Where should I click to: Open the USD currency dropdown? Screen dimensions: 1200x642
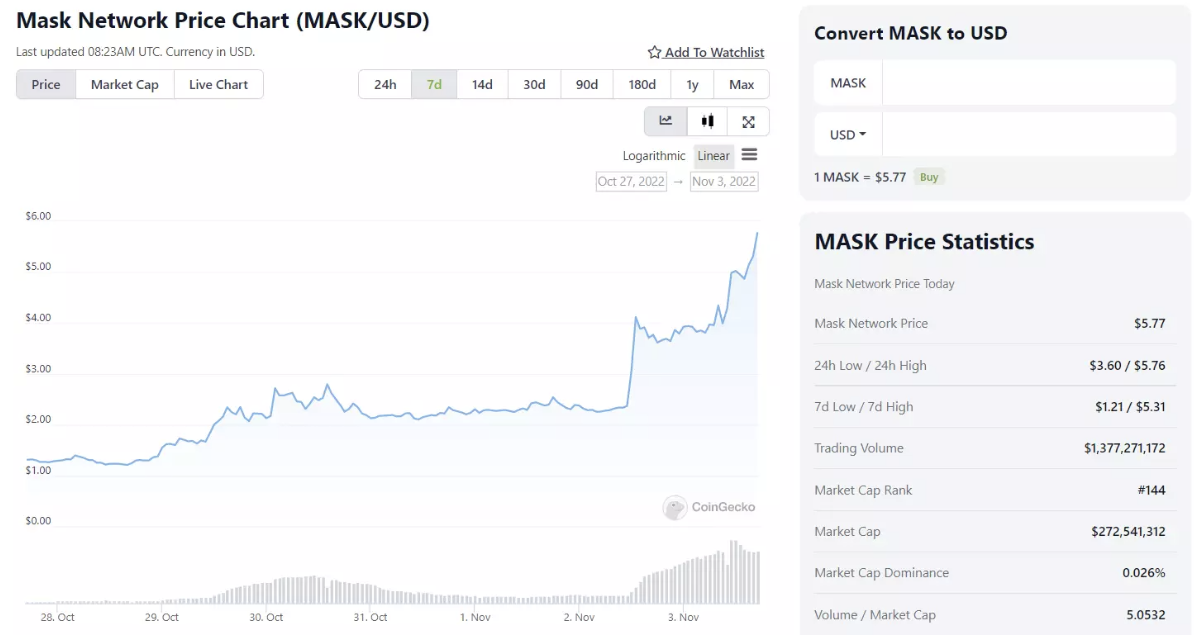click(x=848, y=135)
